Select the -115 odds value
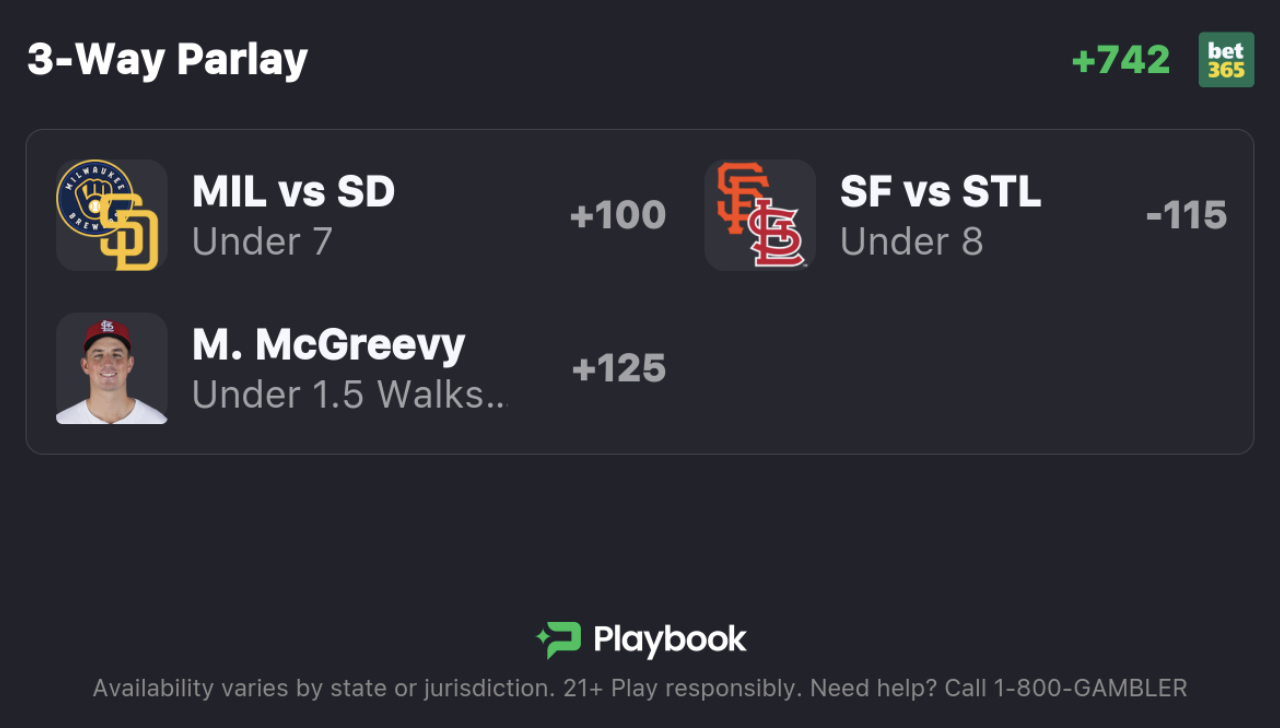The height and width of the screenshot is (728, 1280). [x=1186, y=215]
